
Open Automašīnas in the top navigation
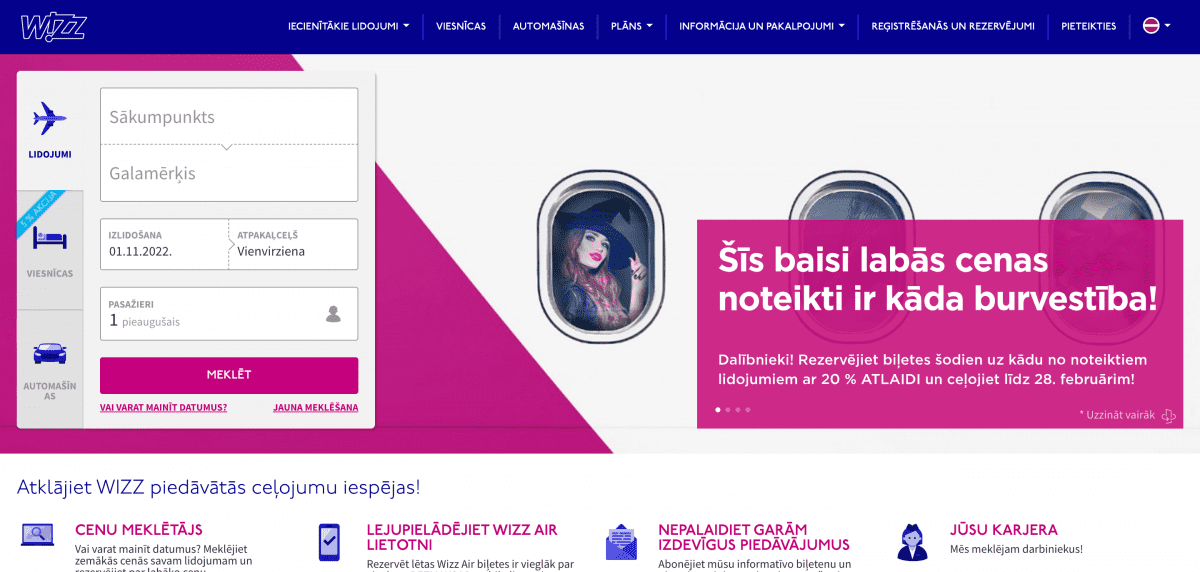point(548,26)
